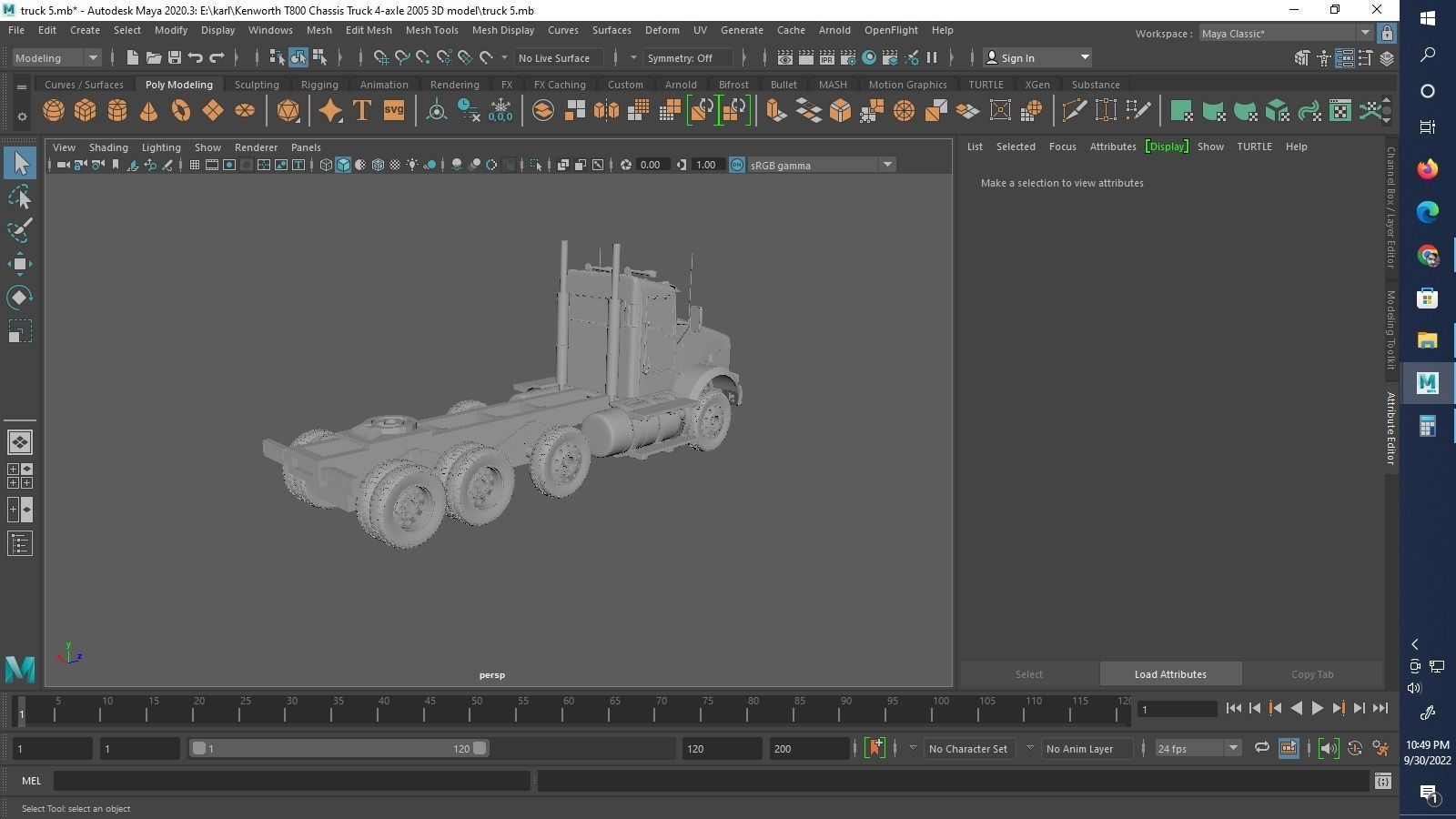
Task: Click the Render Current Frame clapper icon
Action: (806, 57)
